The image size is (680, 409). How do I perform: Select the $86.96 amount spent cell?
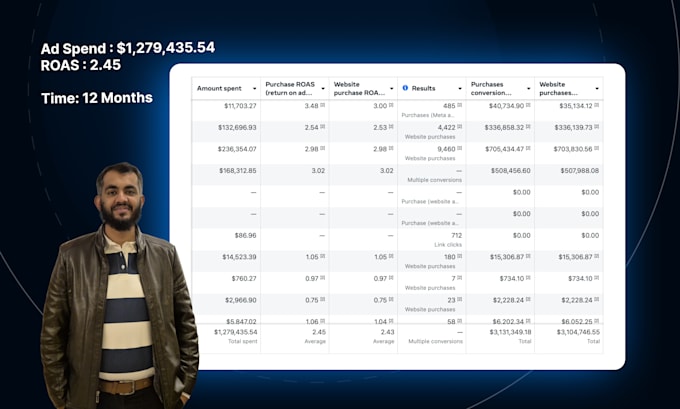pos(245,236)
